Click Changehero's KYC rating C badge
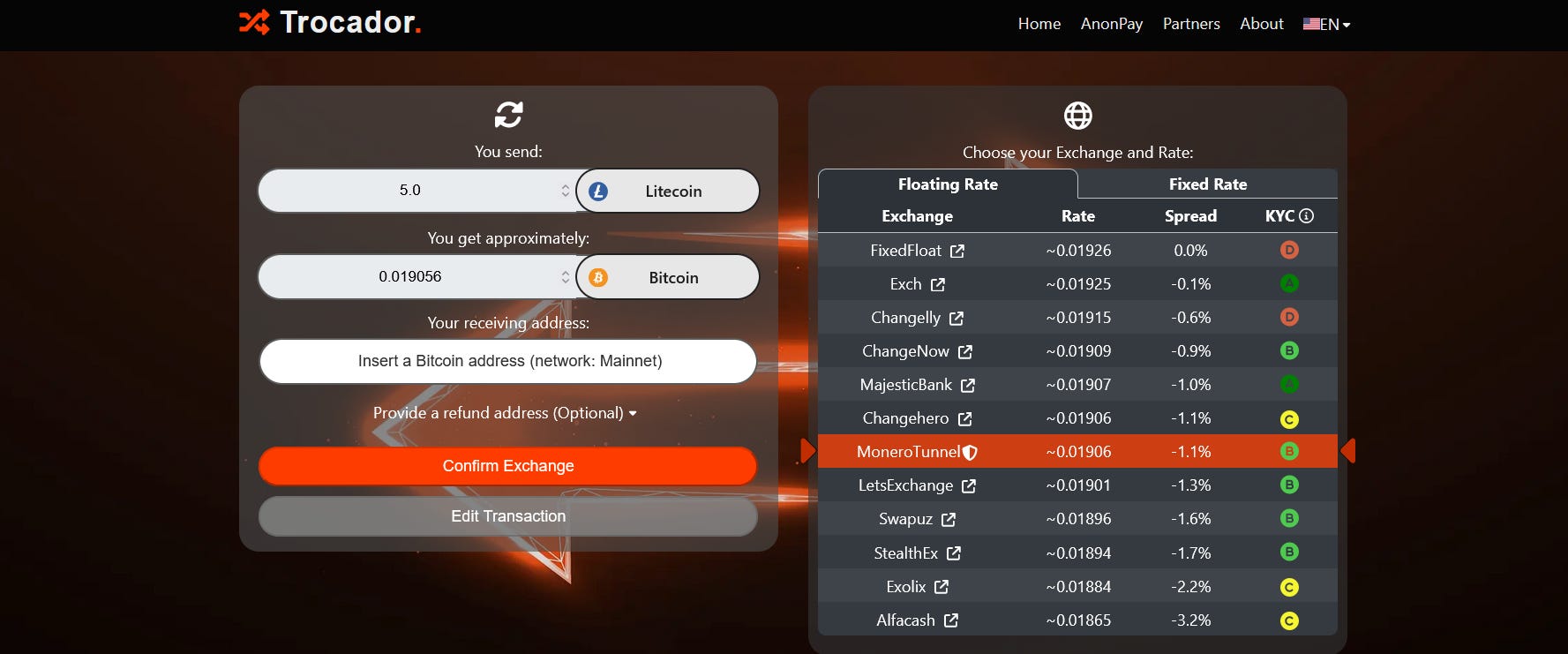1568x654 pixels. [1289, 419]
